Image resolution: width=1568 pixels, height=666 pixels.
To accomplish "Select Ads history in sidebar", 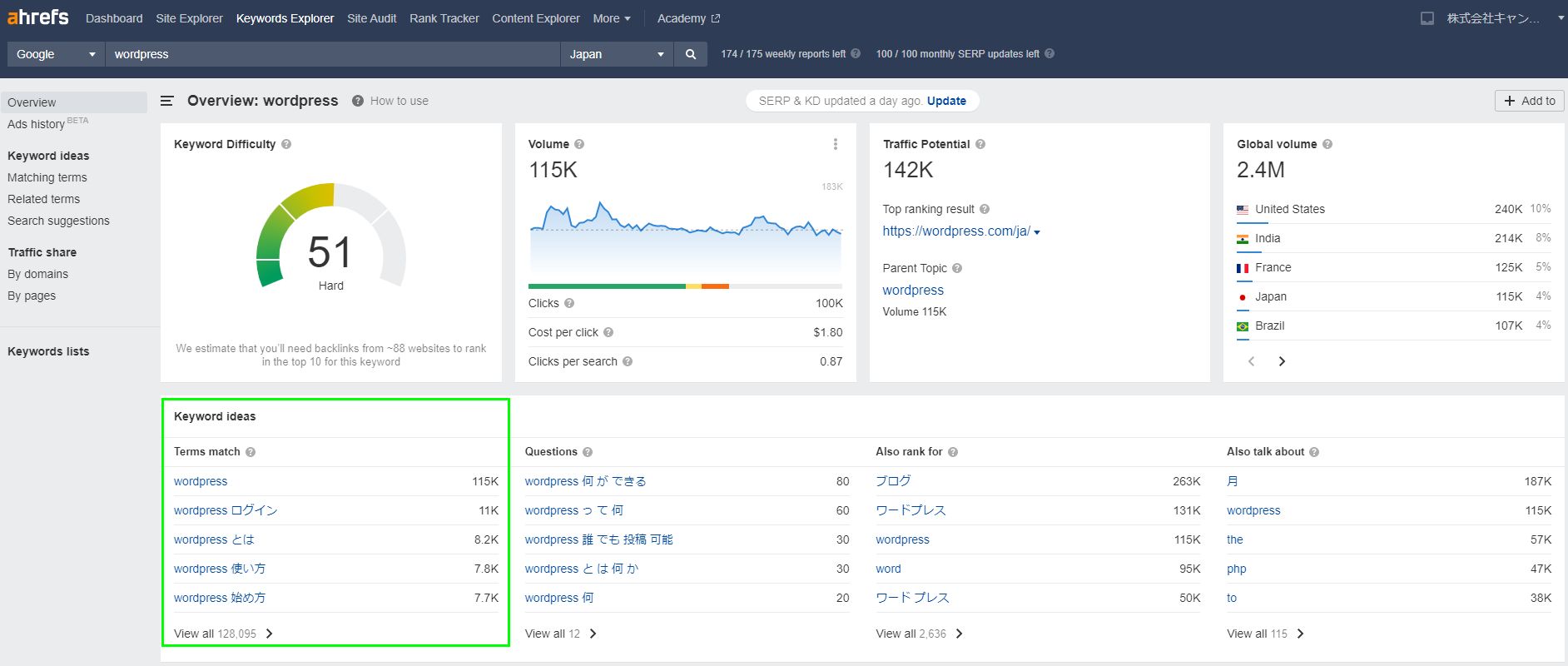I will [x=36, y=124].
